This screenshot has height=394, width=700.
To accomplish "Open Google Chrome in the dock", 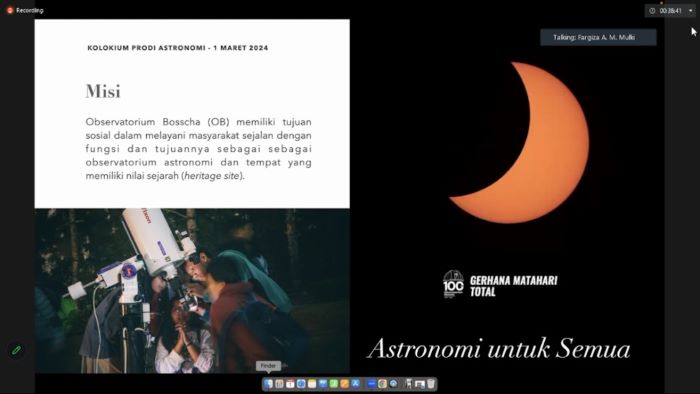I will pyautogui.click(x=383, y=384).
